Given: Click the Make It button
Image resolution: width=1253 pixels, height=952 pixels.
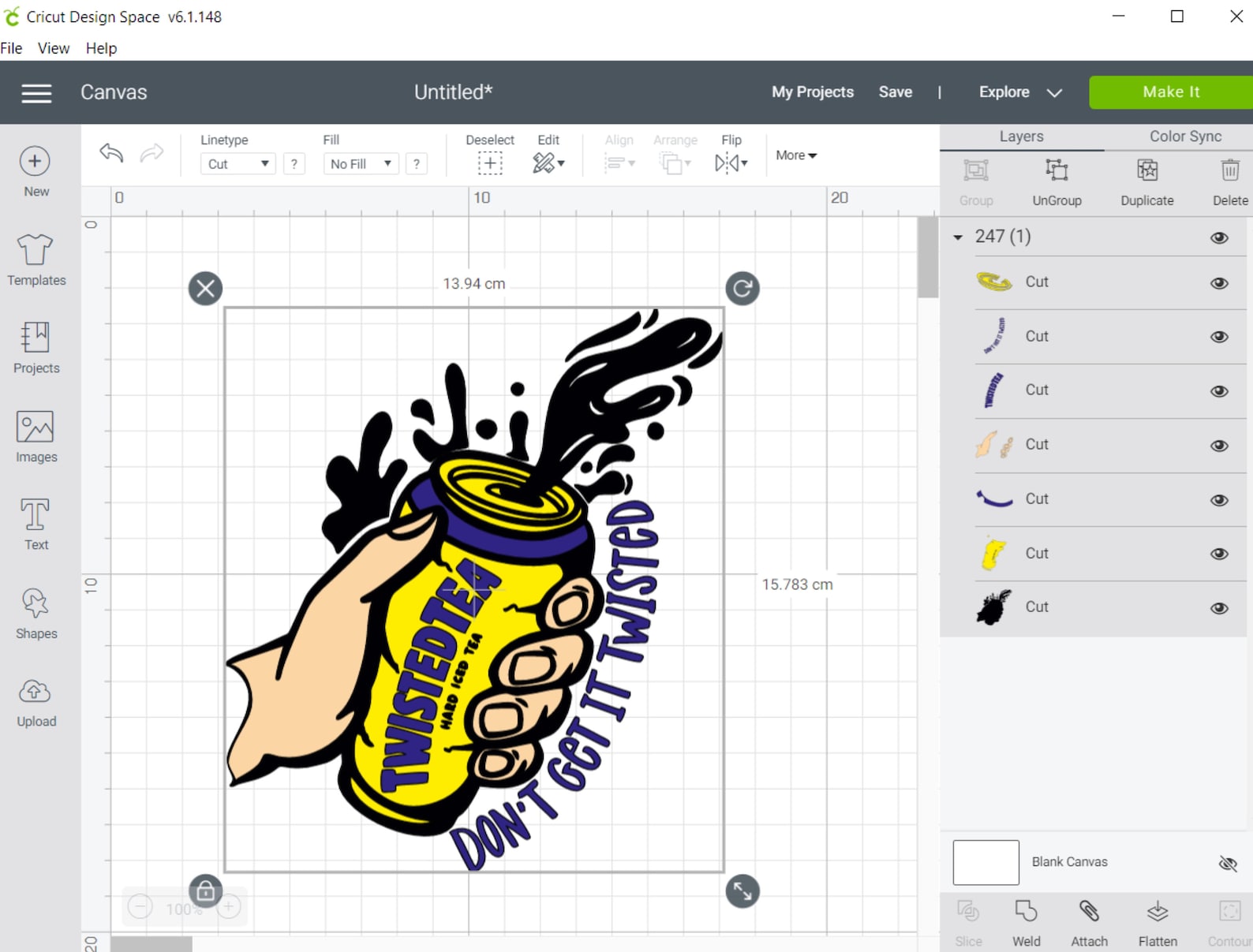Looking at the screenshot, I should point(1171,92).
